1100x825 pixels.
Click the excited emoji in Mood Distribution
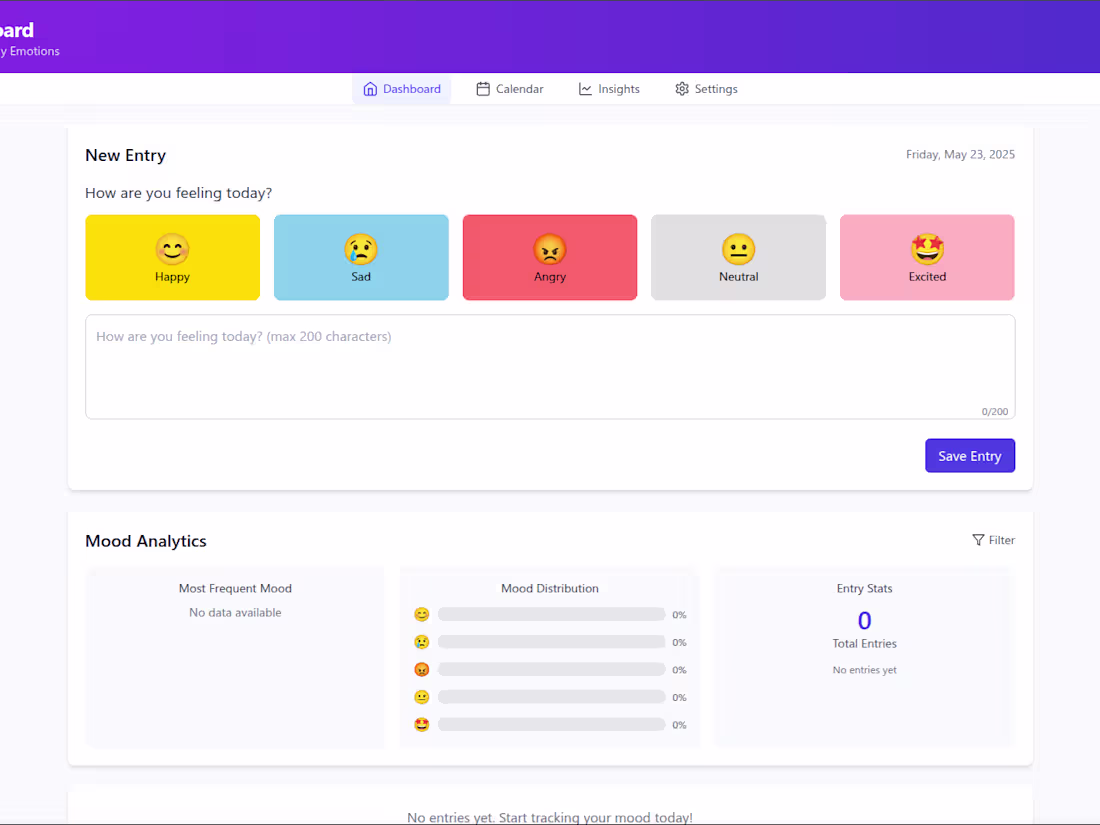coord(422,725)
